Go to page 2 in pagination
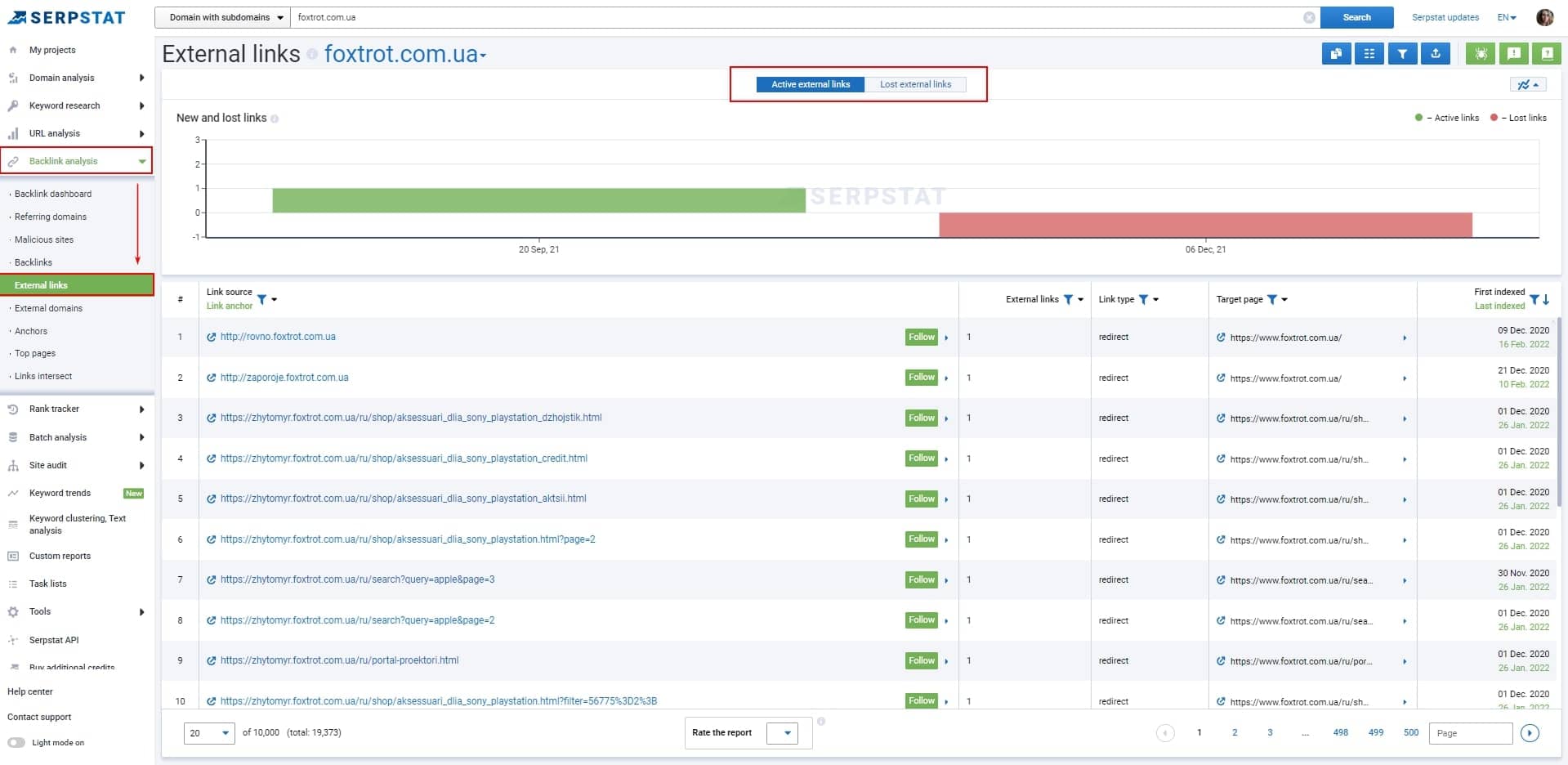1568x765 pixels. point(1235,733)
